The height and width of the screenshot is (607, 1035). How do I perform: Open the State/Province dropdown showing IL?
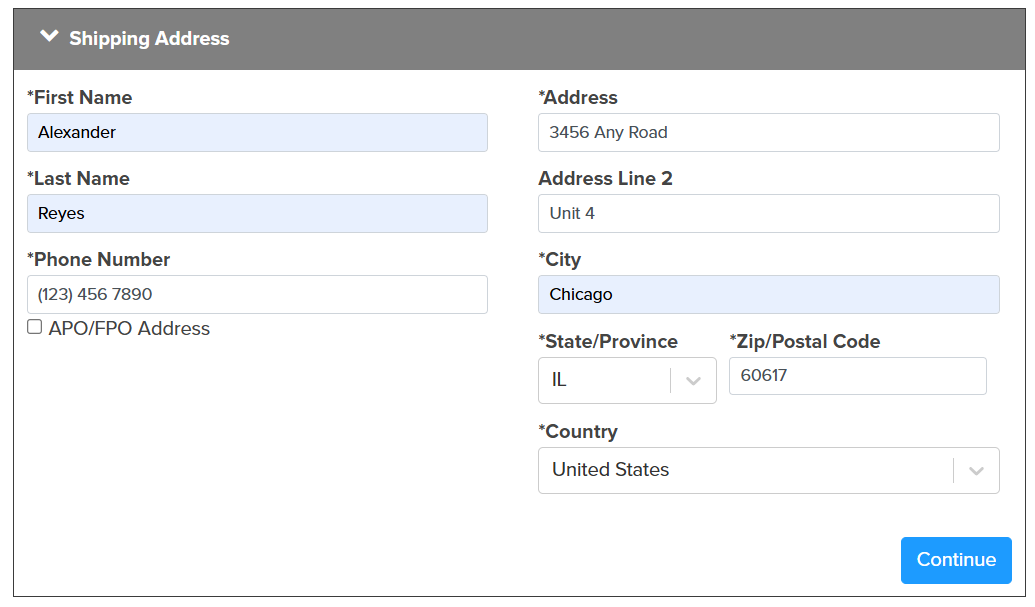627,381
